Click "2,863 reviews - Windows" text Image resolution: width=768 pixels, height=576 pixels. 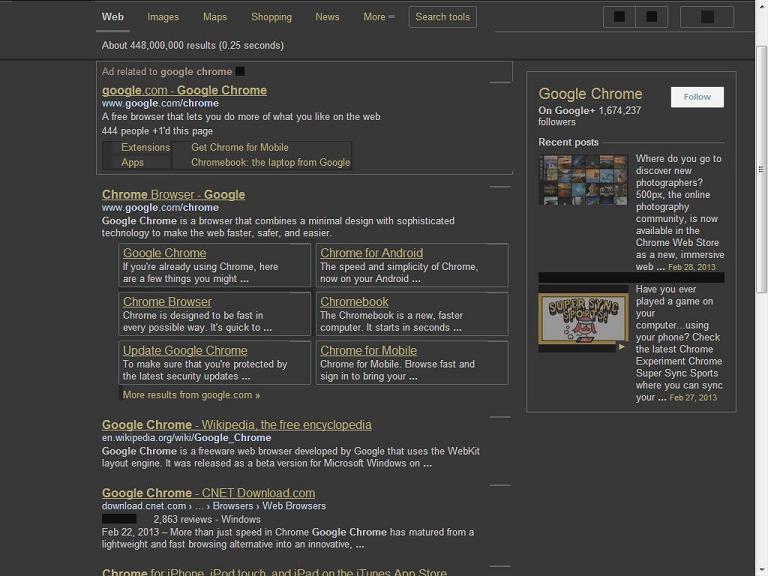(x=207, y=519)
